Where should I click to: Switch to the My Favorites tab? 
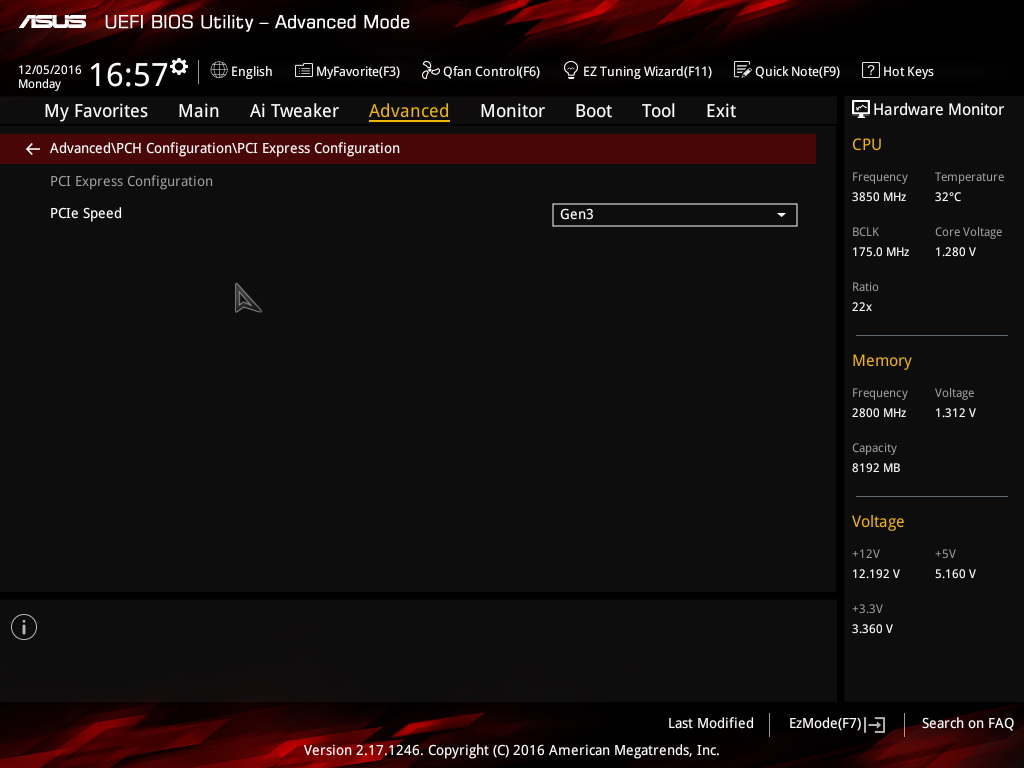pyautogui.click(x=96, y=111)
